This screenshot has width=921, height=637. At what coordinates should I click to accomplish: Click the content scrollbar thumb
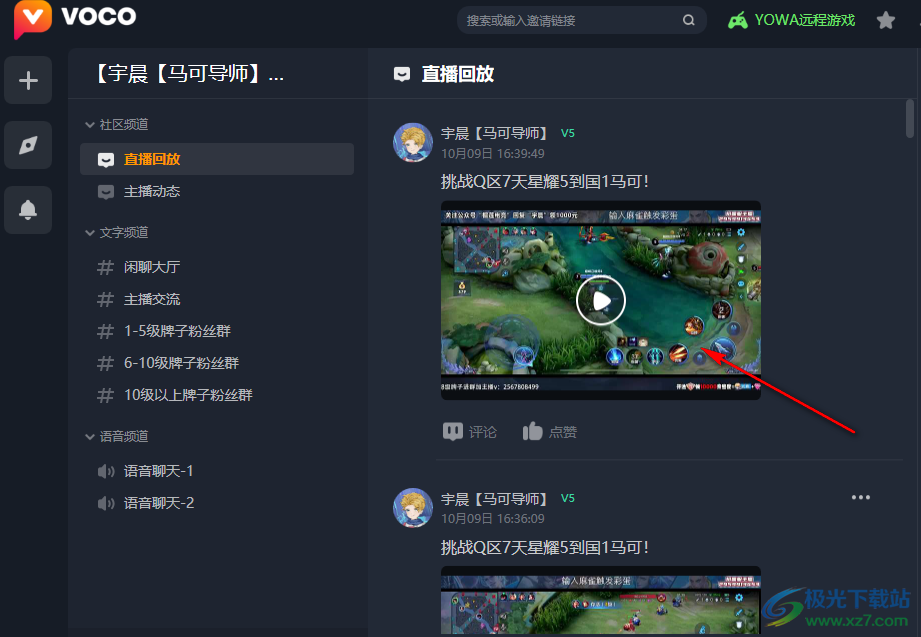tap(910, 118)
